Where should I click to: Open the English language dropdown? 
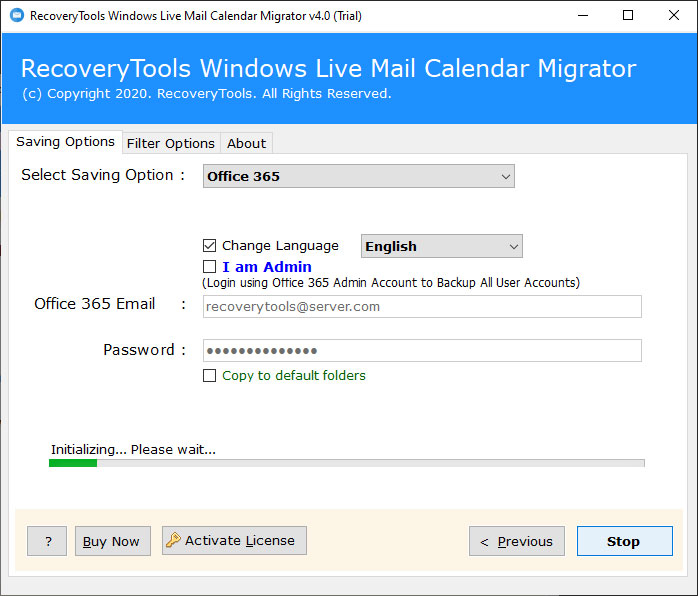pyautogui.click(x=442, y=246)
